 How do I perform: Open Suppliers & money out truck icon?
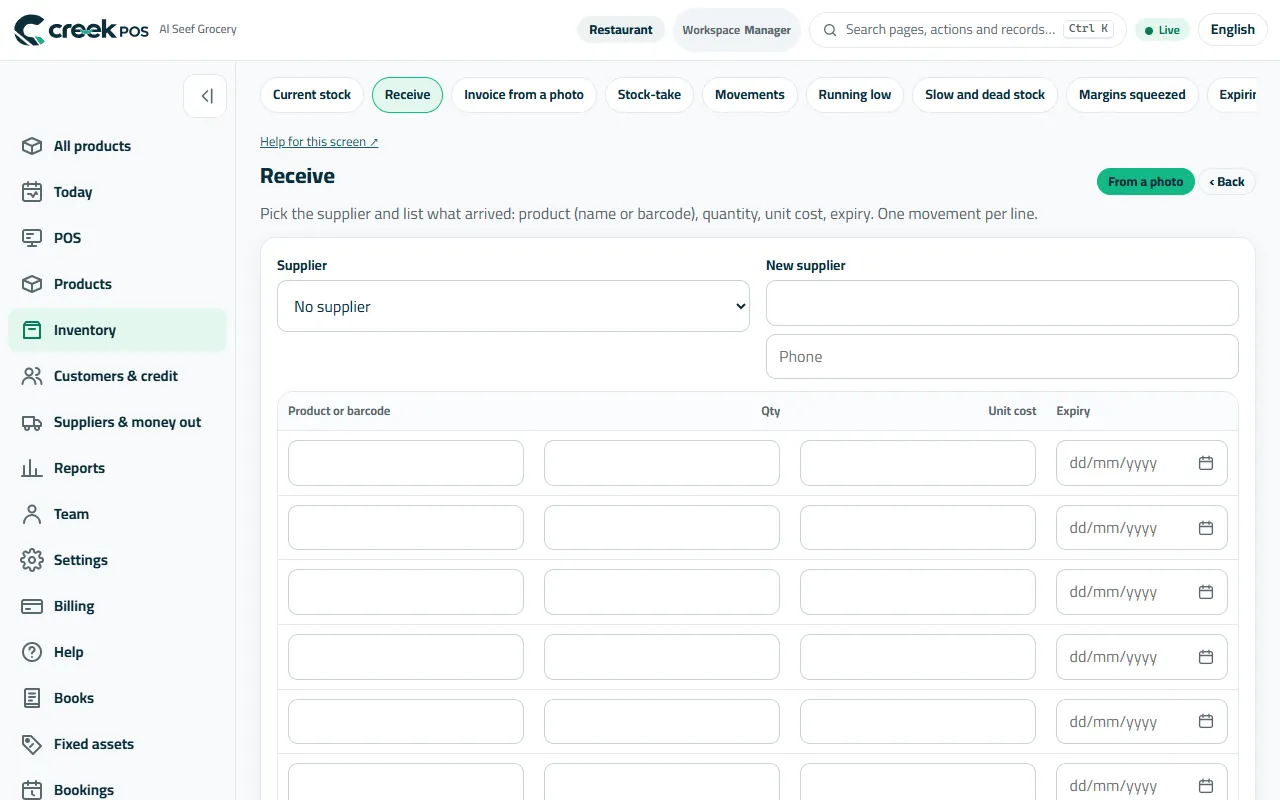point(32,422)
